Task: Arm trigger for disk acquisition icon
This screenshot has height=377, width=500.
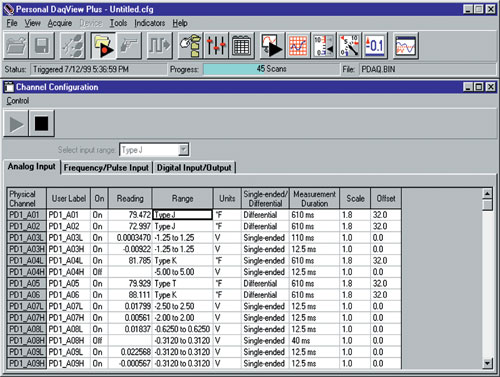Action: click(103, 45)
